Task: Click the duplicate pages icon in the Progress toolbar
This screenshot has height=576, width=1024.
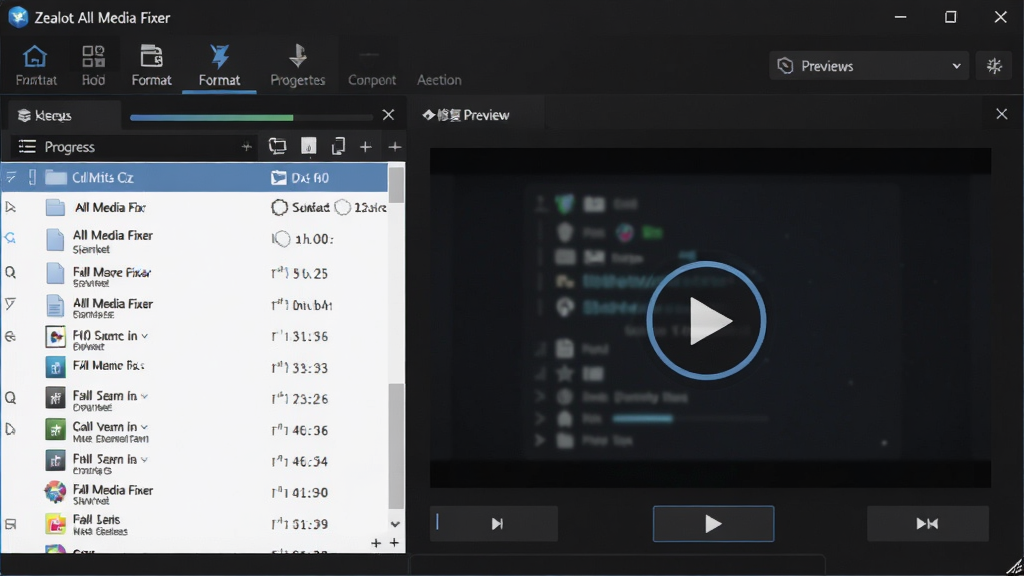Action: 338,146
